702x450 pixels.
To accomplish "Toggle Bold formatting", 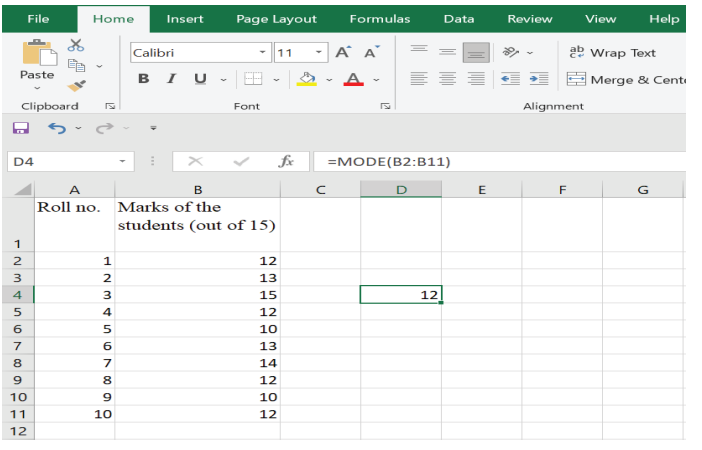I will tap(144, 79).
